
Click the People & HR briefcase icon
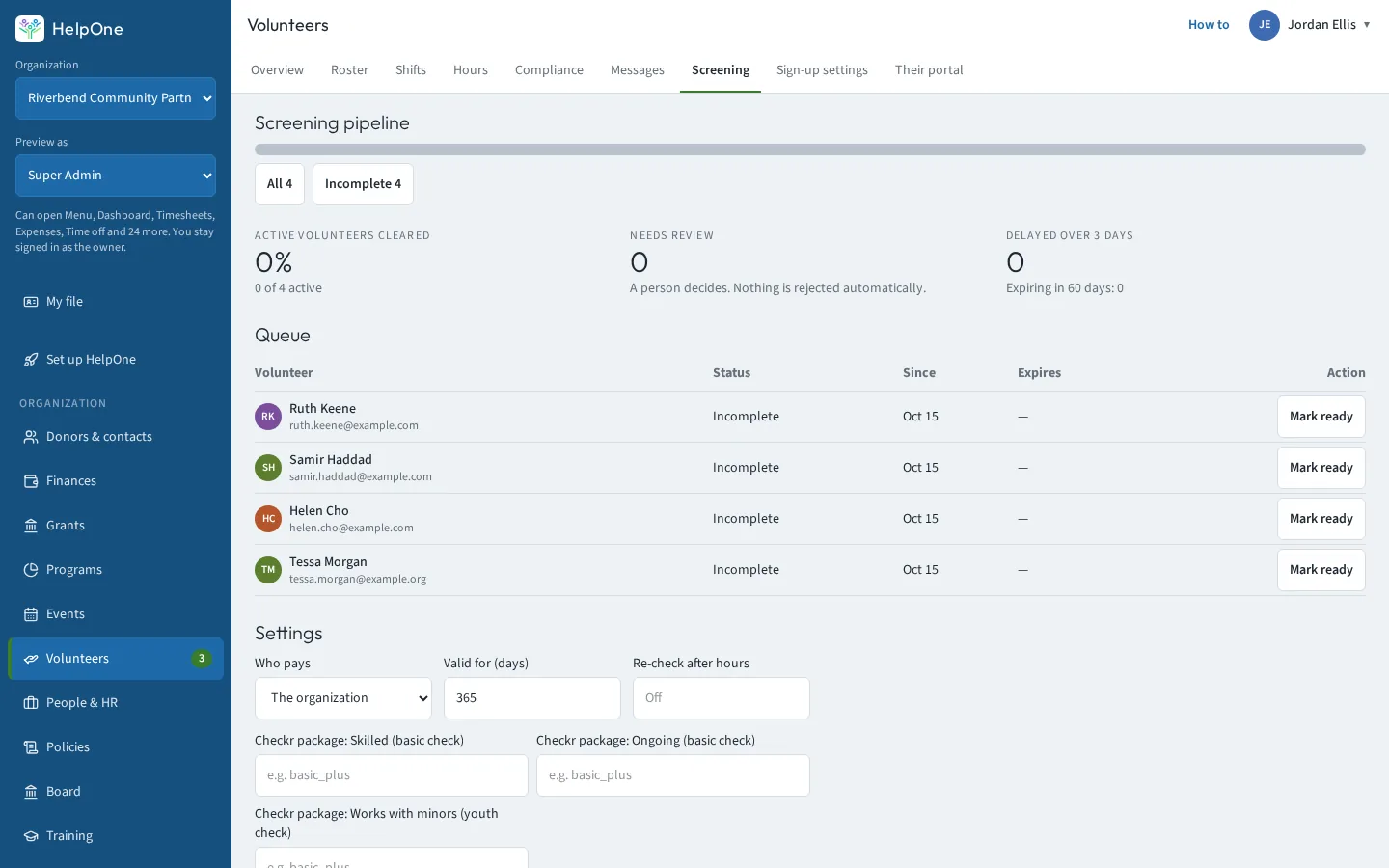[31, 703]
